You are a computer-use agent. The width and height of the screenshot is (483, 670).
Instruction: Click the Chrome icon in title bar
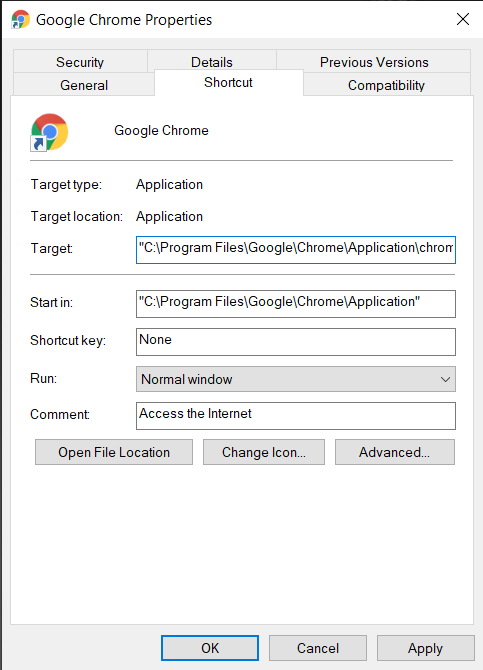[x=21, y=20]
